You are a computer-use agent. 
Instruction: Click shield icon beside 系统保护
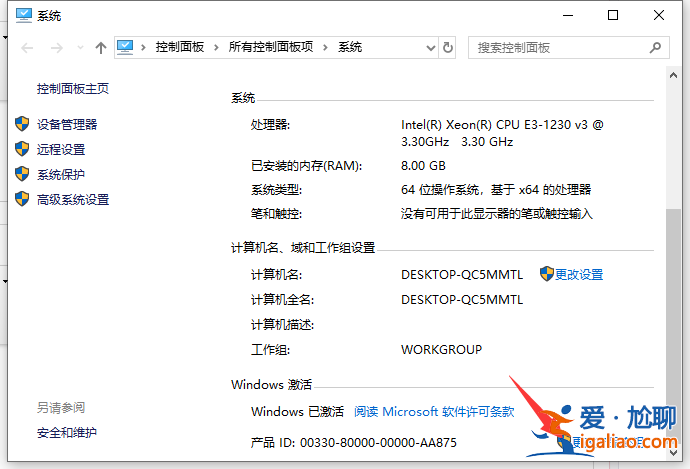(x=22, y=174)
